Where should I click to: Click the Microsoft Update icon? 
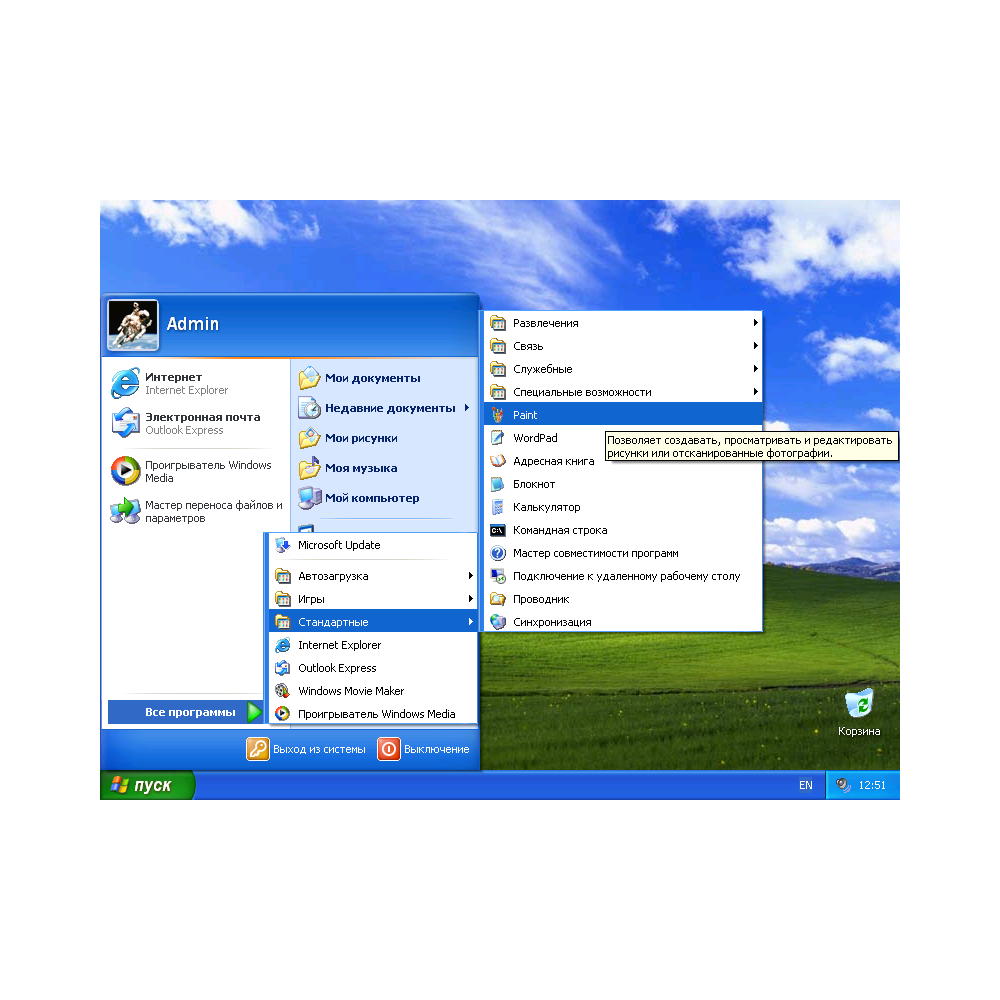coord(283,545)
